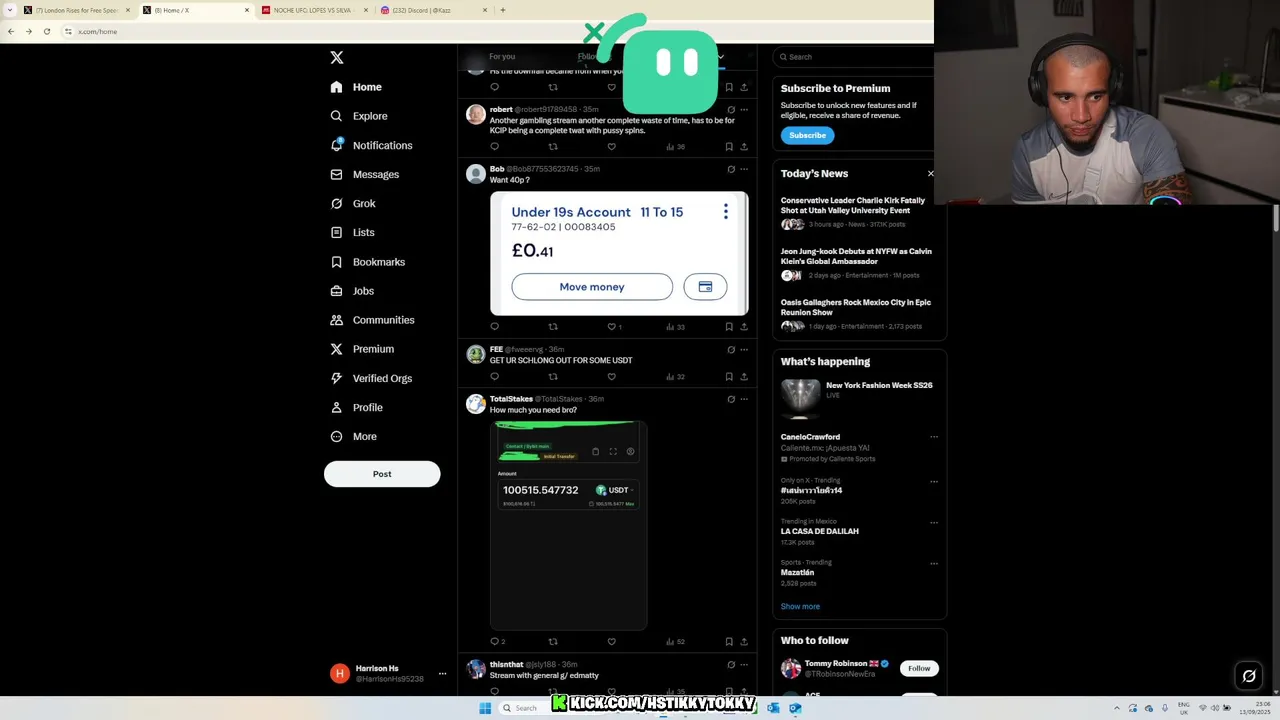1280x720 pixels.
Task: Open the Windows Start button
Action: [485, 708]
